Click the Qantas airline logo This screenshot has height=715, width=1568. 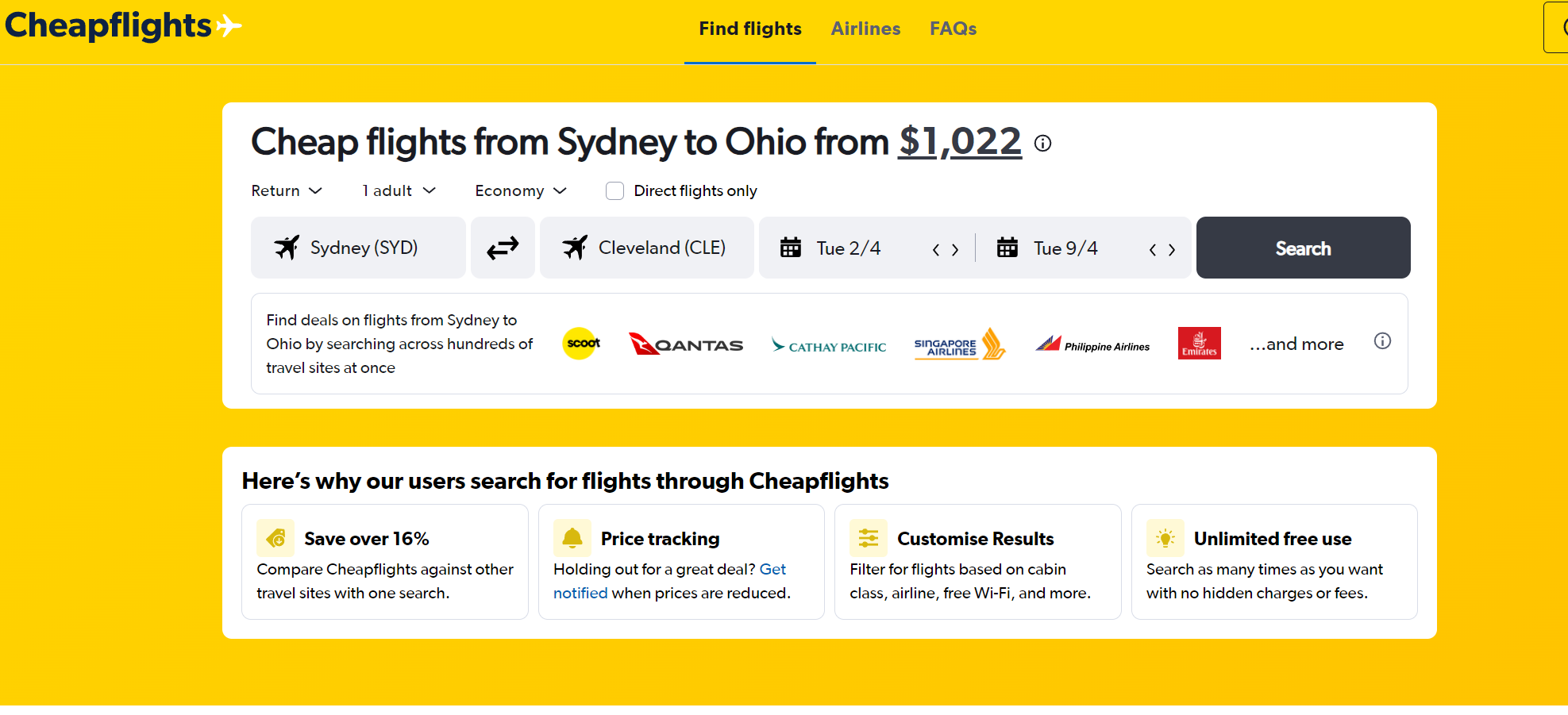click(686, 344)
